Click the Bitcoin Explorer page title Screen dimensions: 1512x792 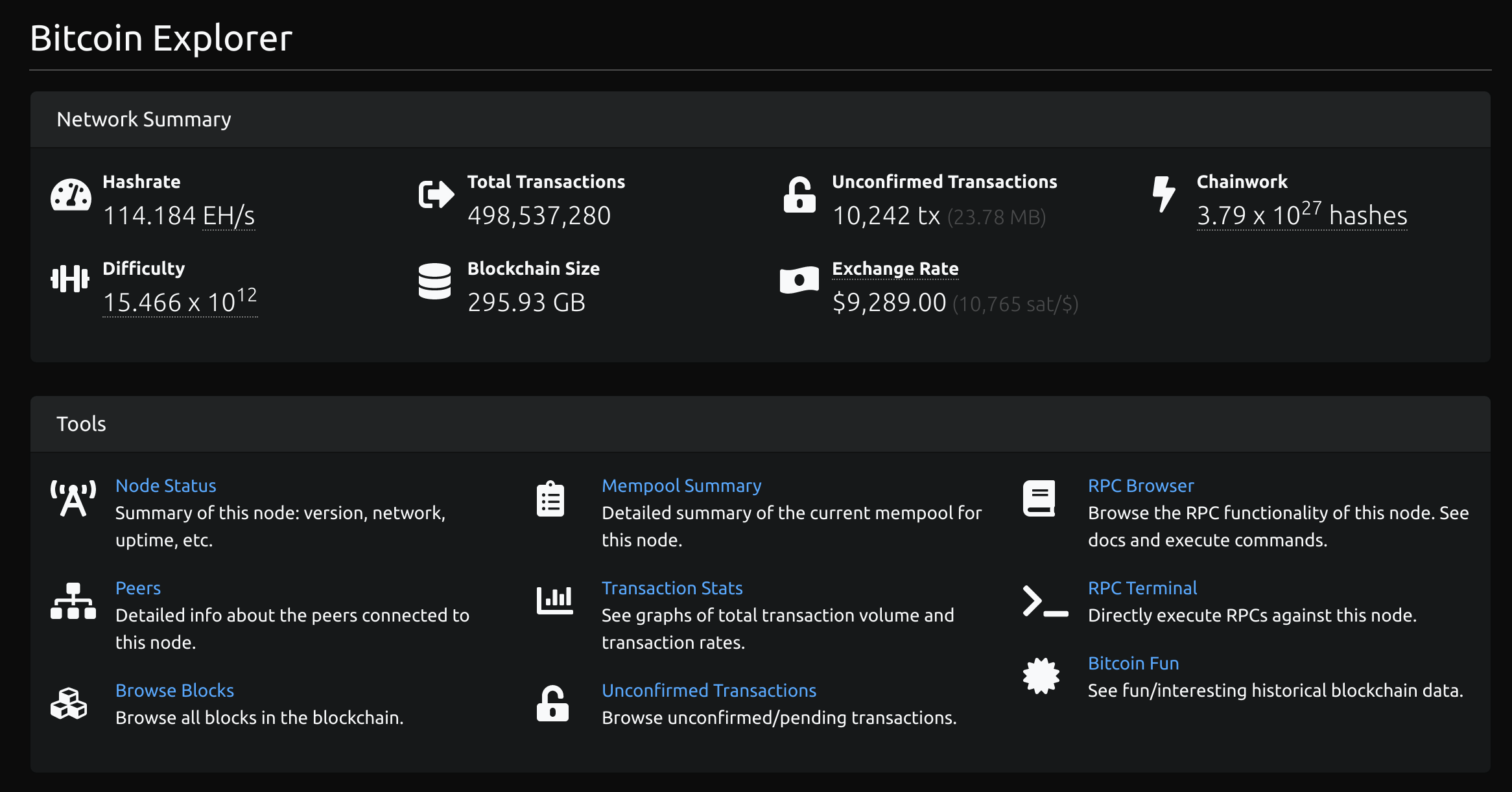[x=161, y=38]
